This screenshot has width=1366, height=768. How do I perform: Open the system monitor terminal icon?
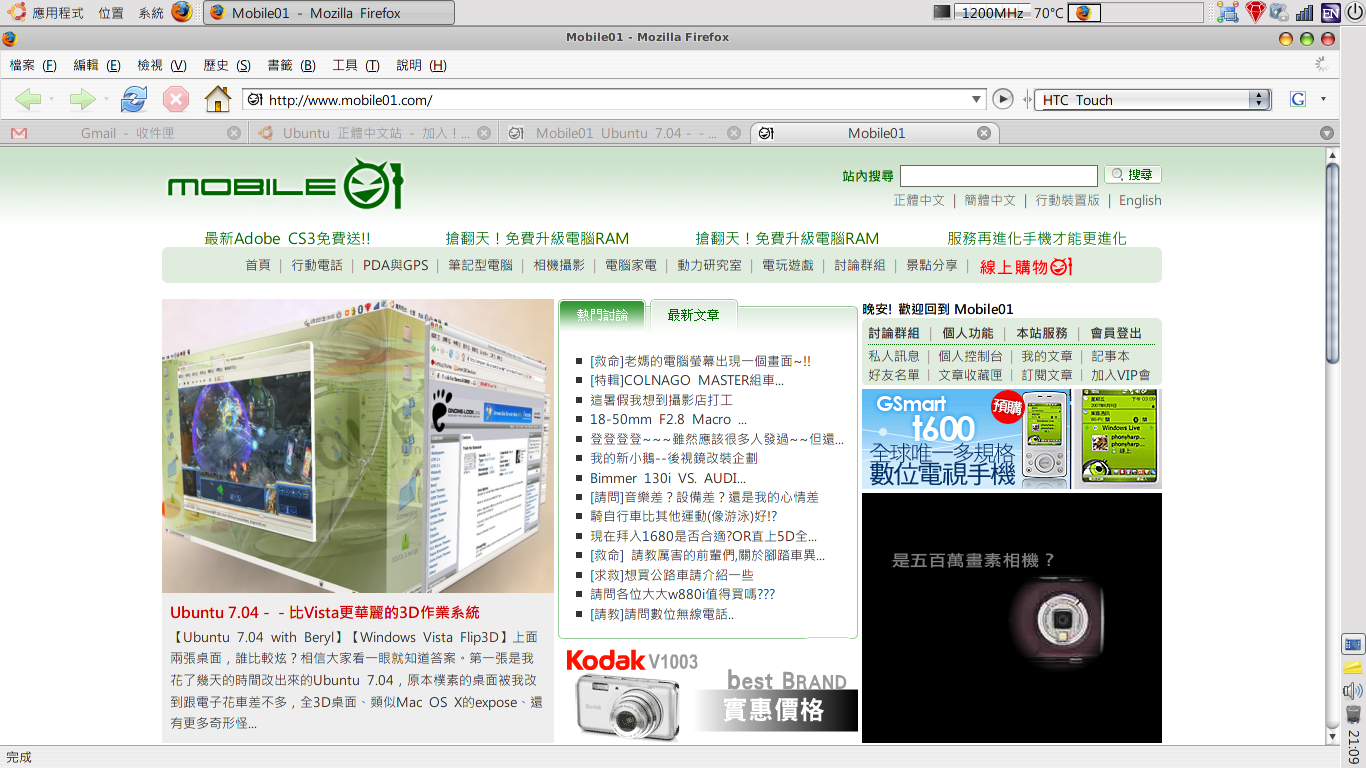pyautogui.click(x=942, y=12)
